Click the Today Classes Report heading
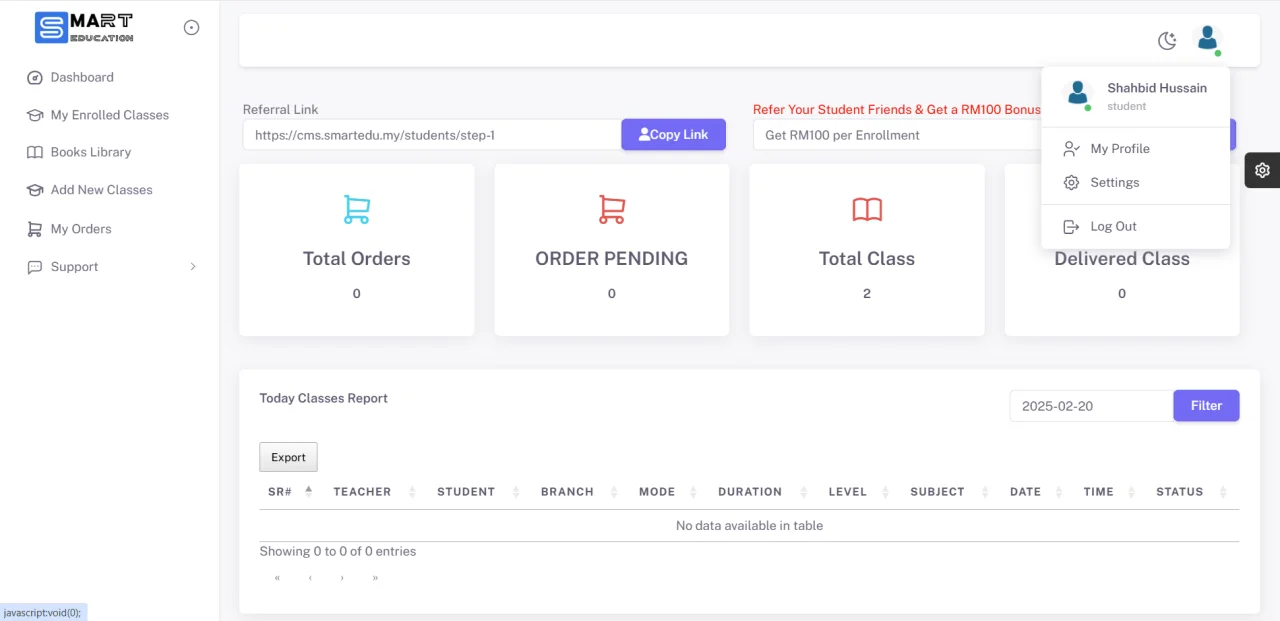 point(323,398)
